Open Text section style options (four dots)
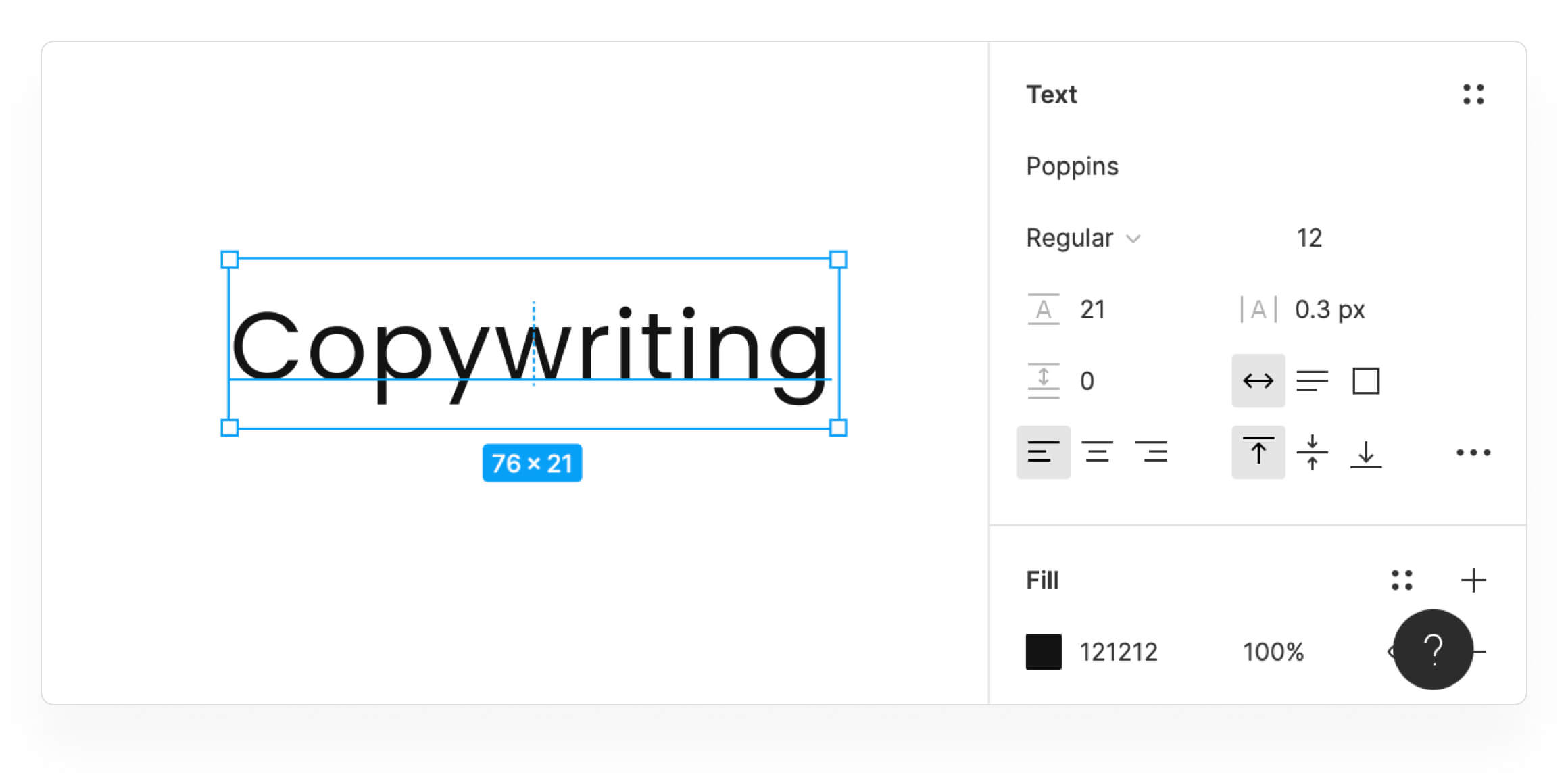The image size is (1568, 773). [1473, 95]
